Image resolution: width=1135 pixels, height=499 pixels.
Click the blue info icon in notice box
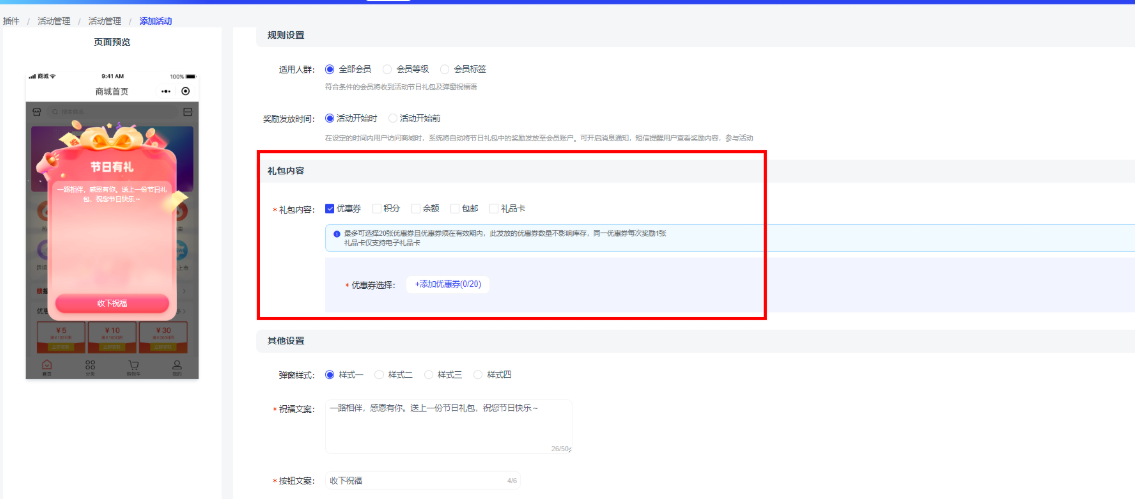coord(337,234)
